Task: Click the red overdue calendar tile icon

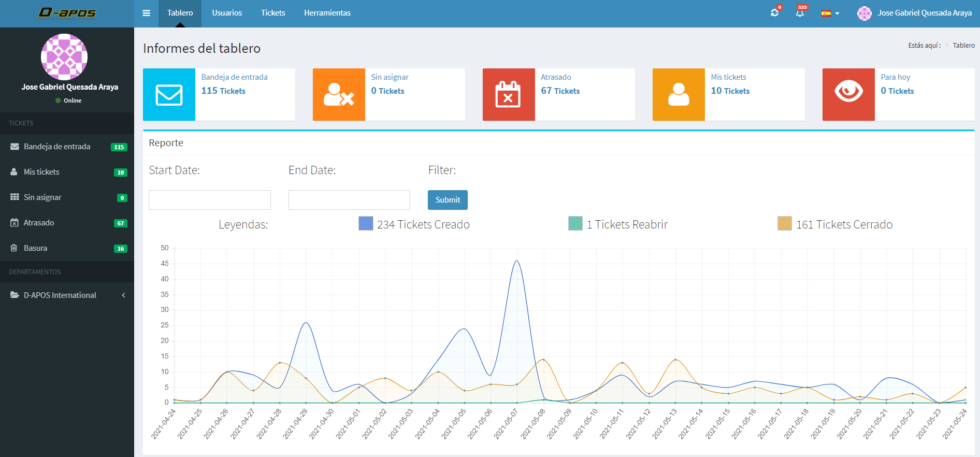Action: click(508, 94)
